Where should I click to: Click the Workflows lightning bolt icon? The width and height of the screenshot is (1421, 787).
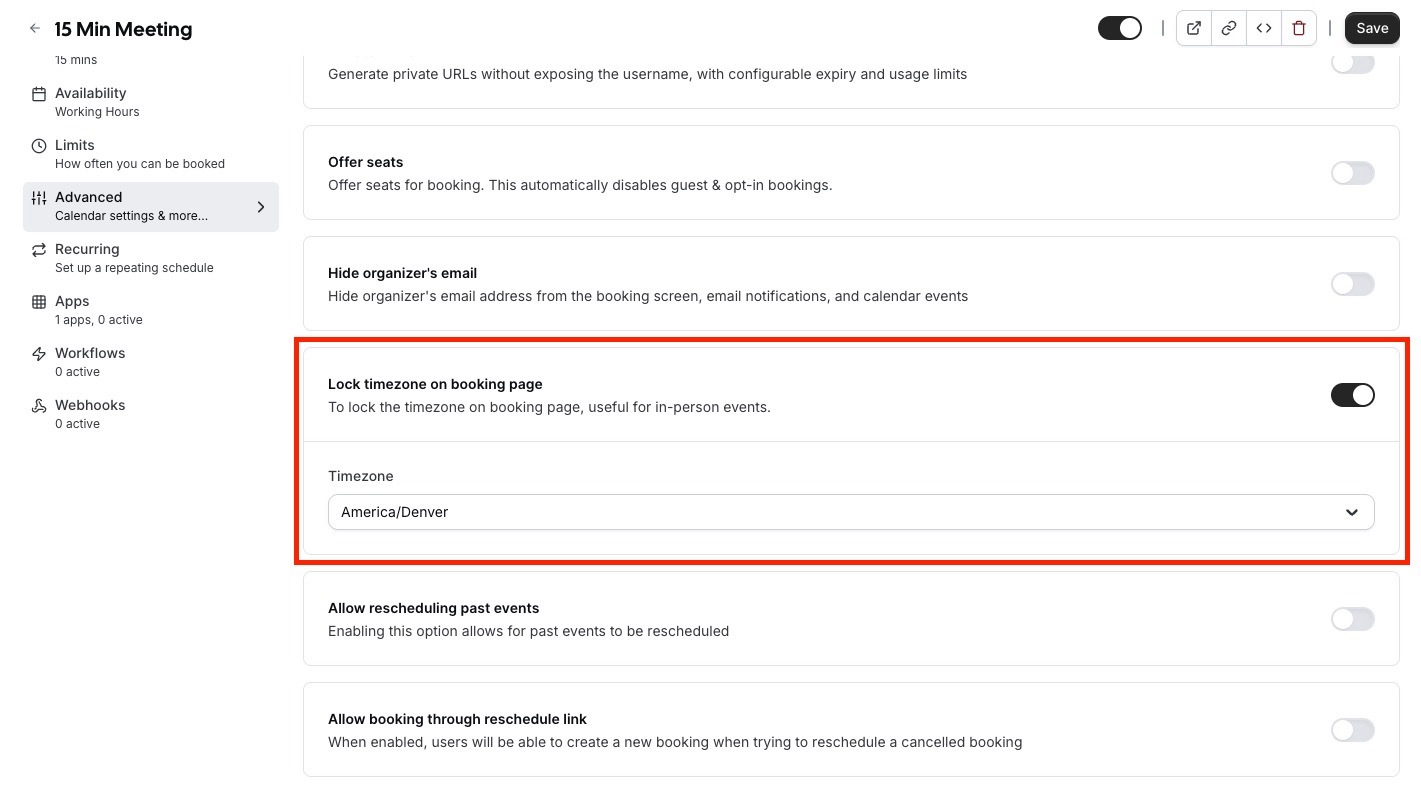(39, 354)
